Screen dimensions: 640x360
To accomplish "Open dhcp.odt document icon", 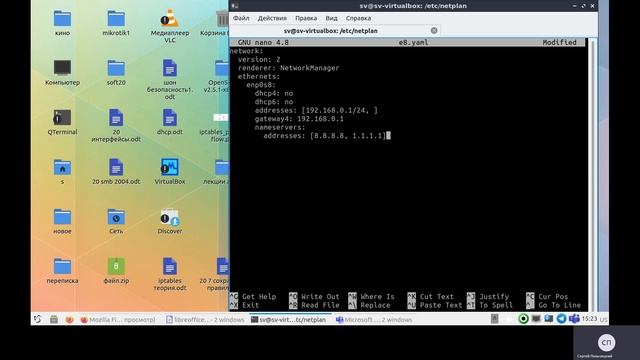I will [x=170, y=118].
